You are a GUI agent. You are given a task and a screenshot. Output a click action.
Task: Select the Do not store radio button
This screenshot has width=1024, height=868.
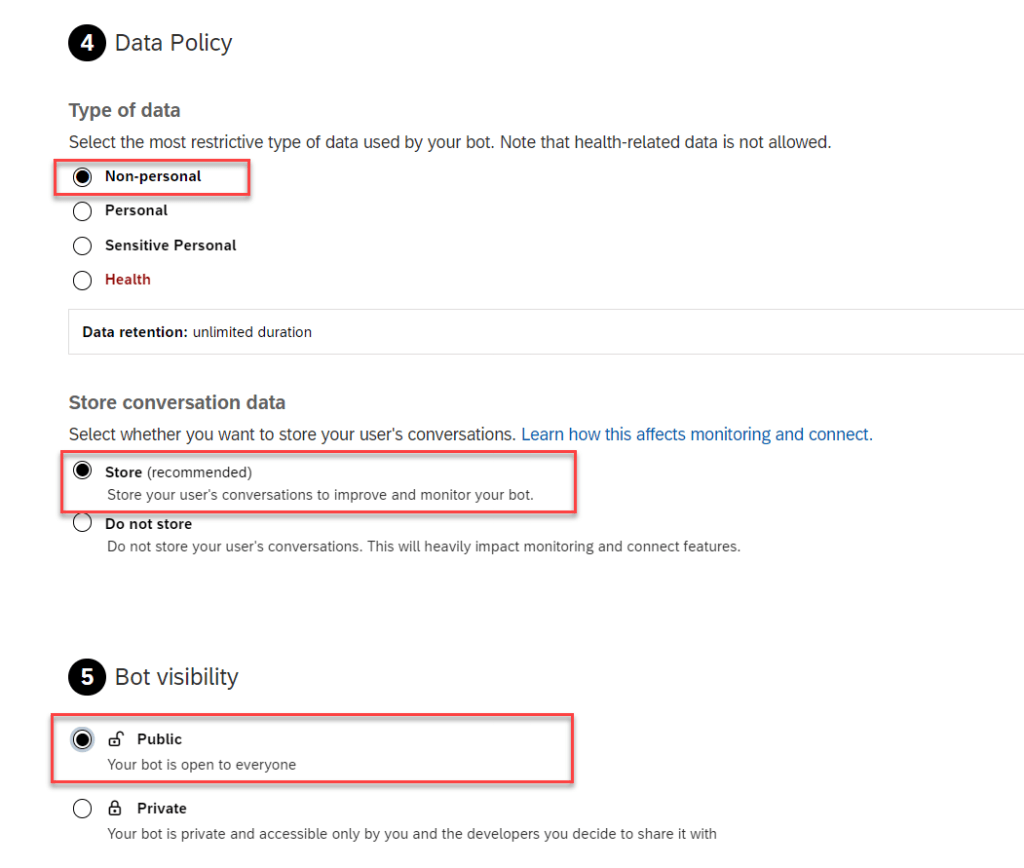83,524
